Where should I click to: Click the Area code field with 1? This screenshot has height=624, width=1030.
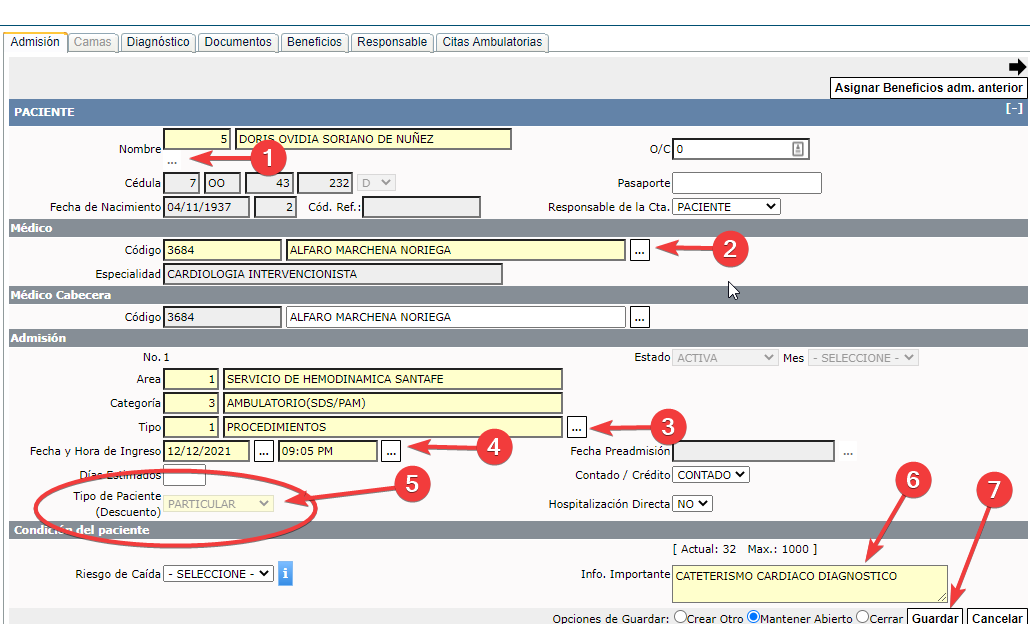[x=190, y=379]
